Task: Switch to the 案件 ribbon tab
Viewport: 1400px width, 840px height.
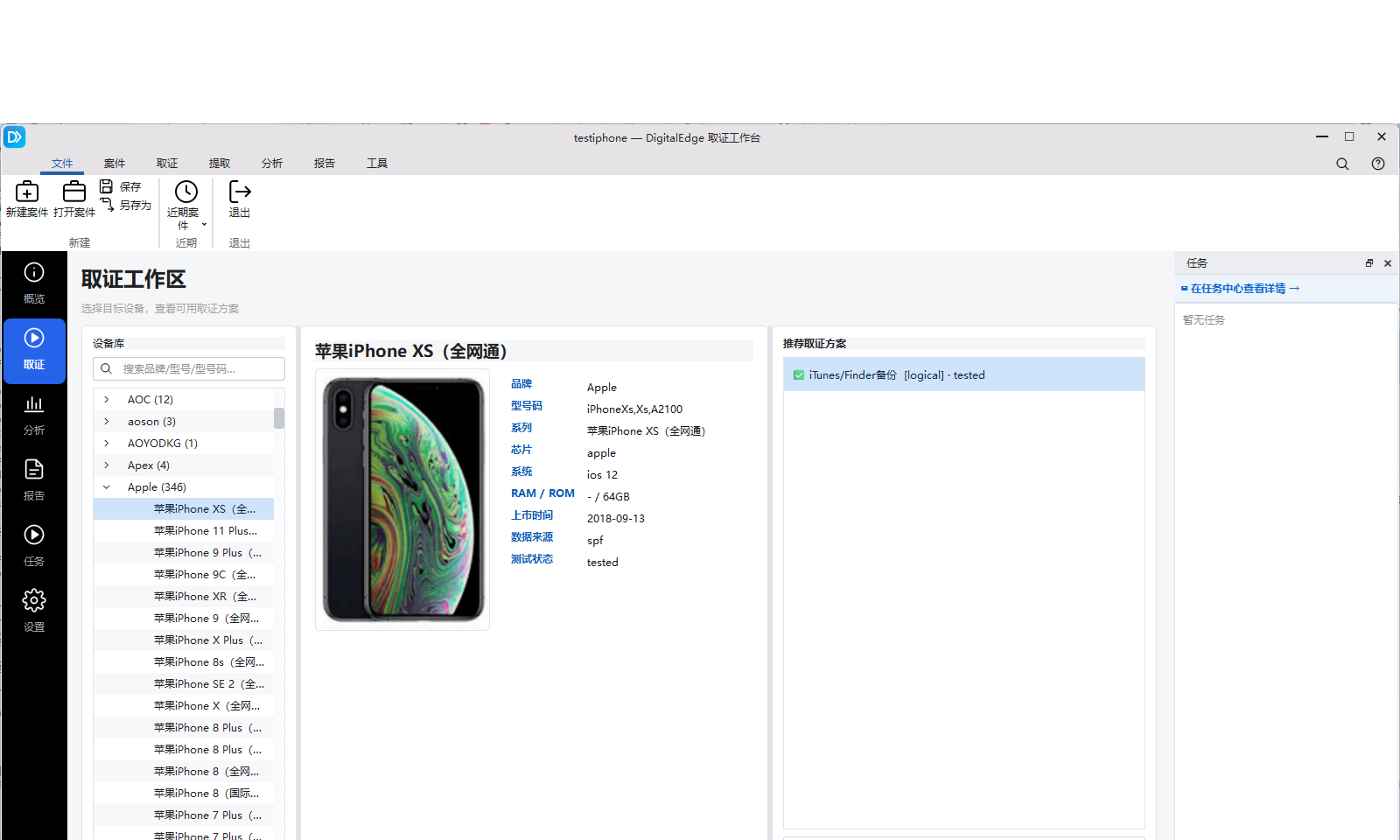Action: click(x=115, y=164)
